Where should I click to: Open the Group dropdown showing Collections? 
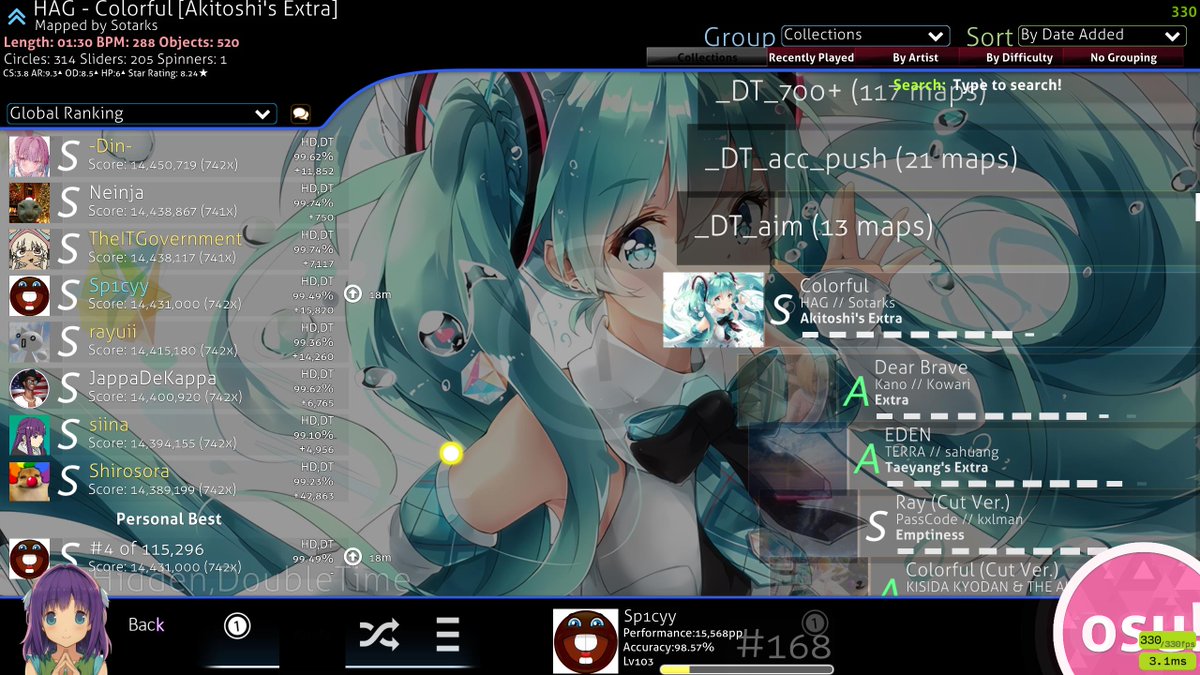865,36
